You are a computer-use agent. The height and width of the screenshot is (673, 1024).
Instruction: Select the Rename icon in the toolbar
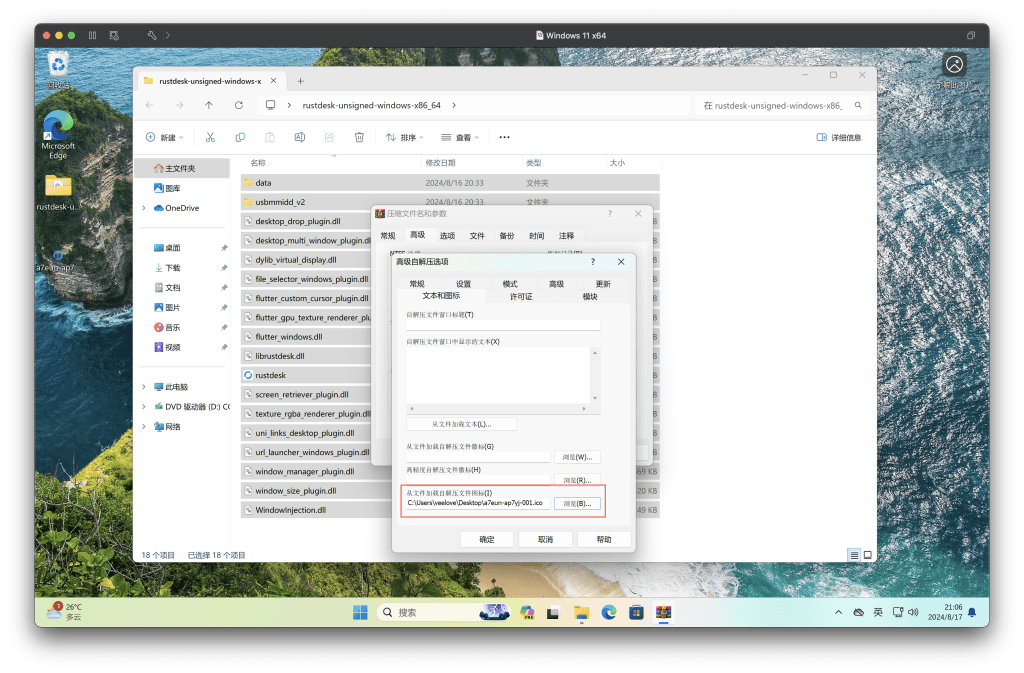(x=300, y=137)
